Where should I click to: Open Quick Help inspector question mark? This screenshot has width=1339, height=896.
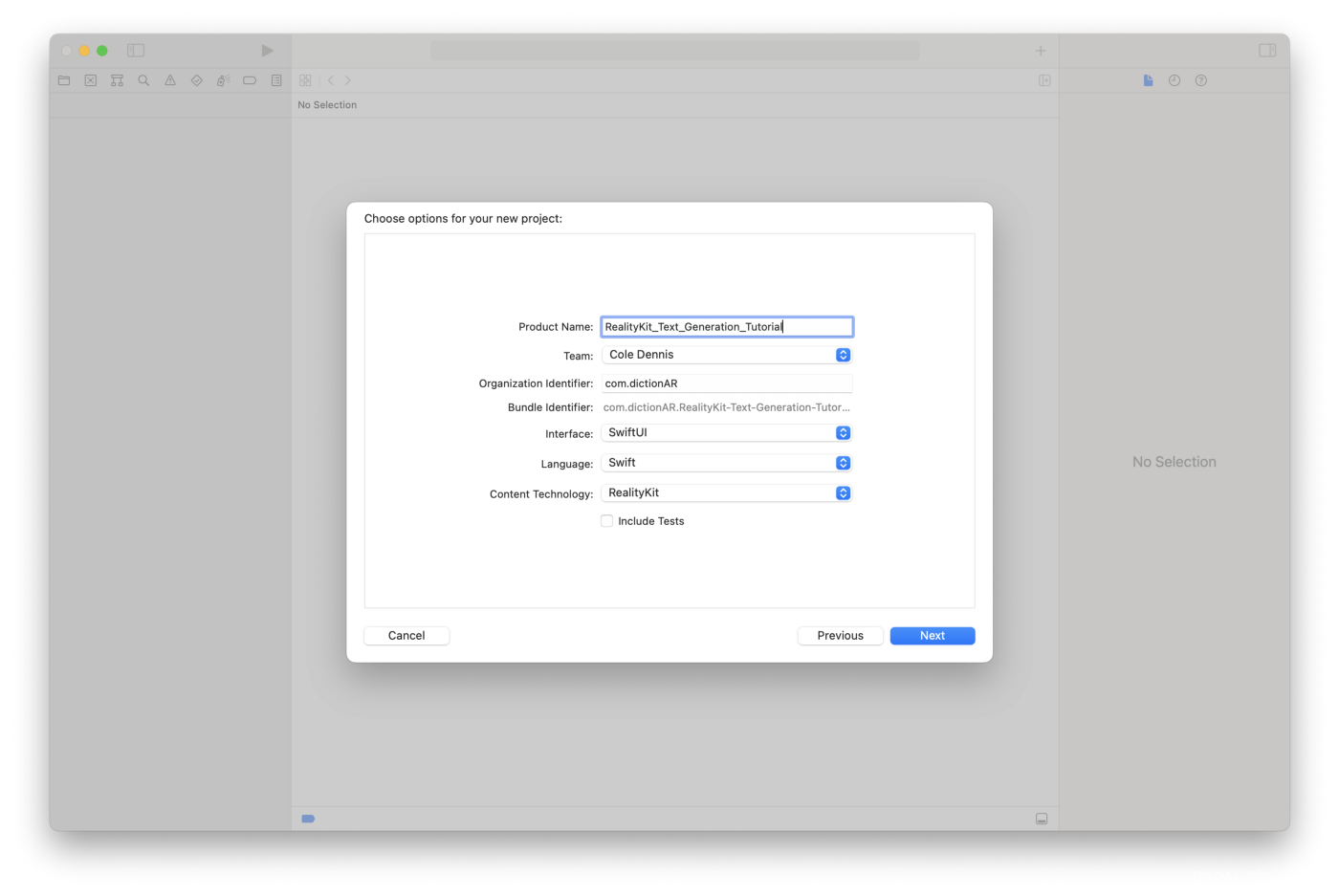coord(1200,80)
